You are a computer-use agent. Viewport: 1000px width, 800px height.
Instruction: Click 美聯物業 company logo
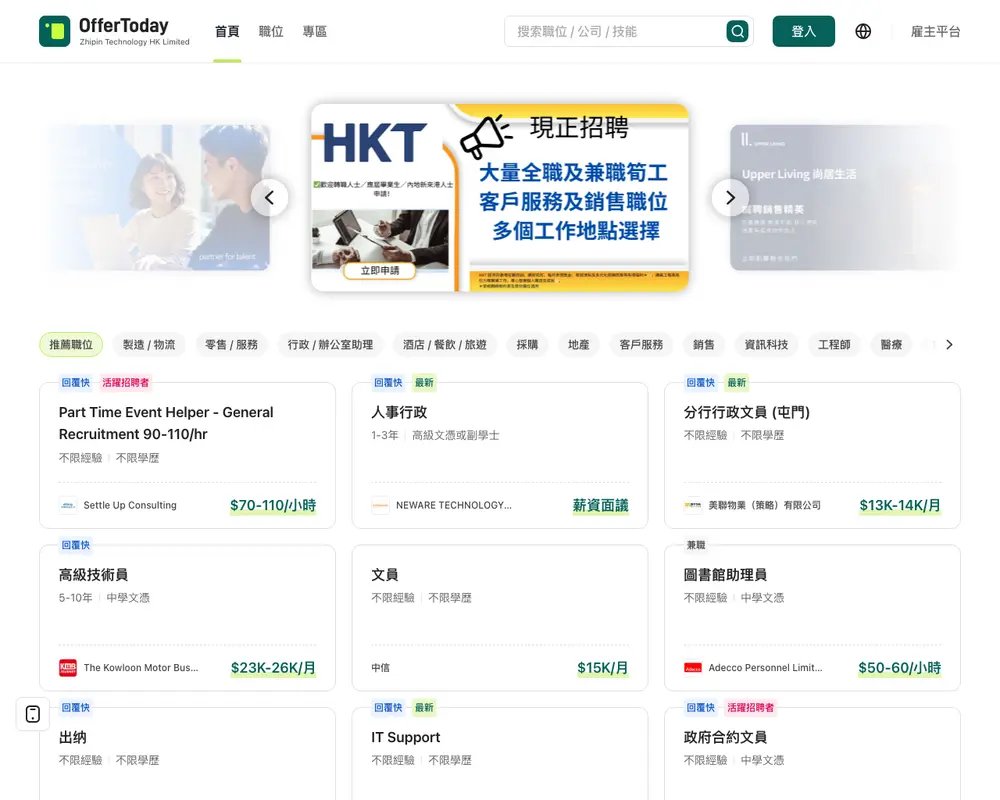[x=693, y=505]
